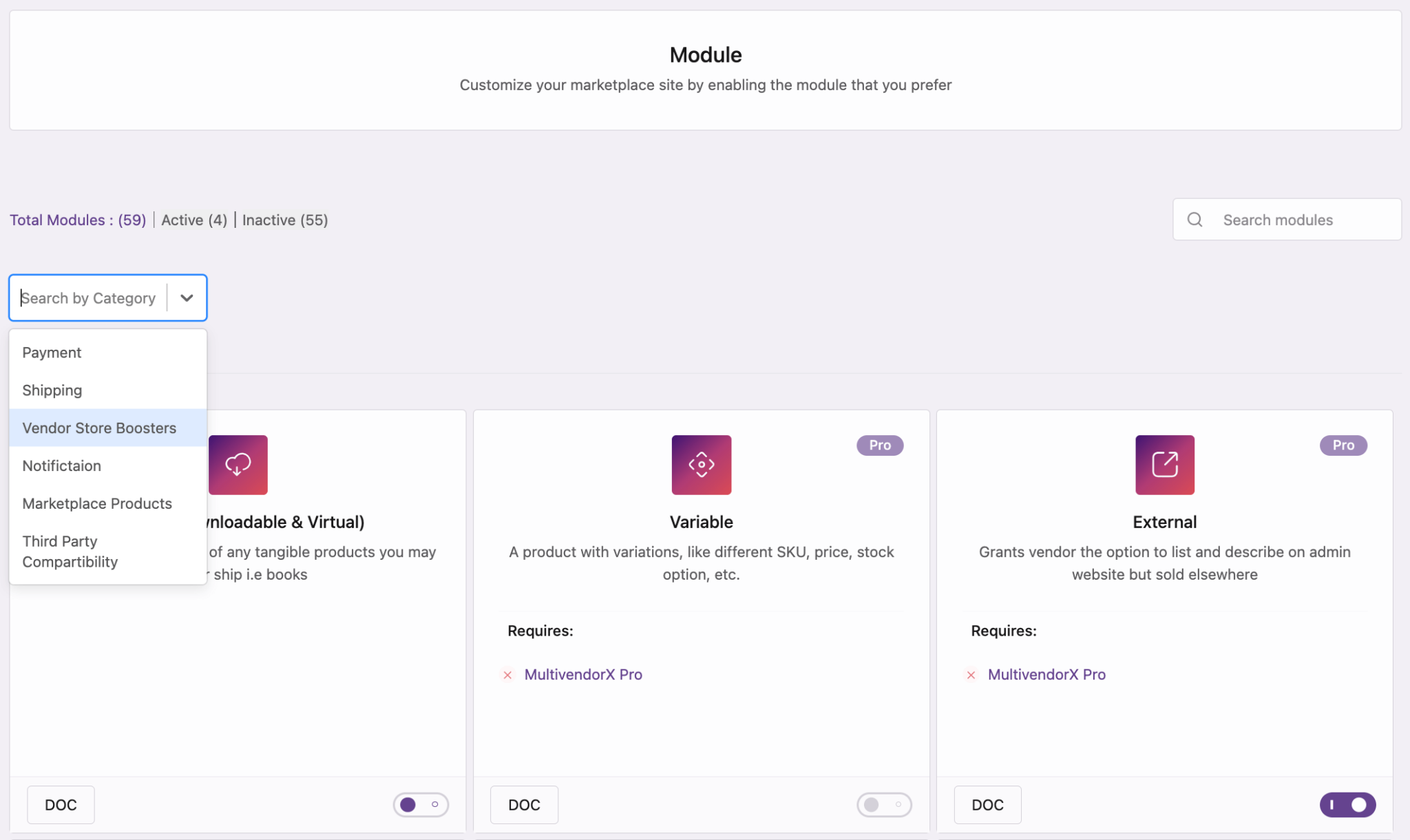Click the search magnifier icon

tap(1195, 220)
